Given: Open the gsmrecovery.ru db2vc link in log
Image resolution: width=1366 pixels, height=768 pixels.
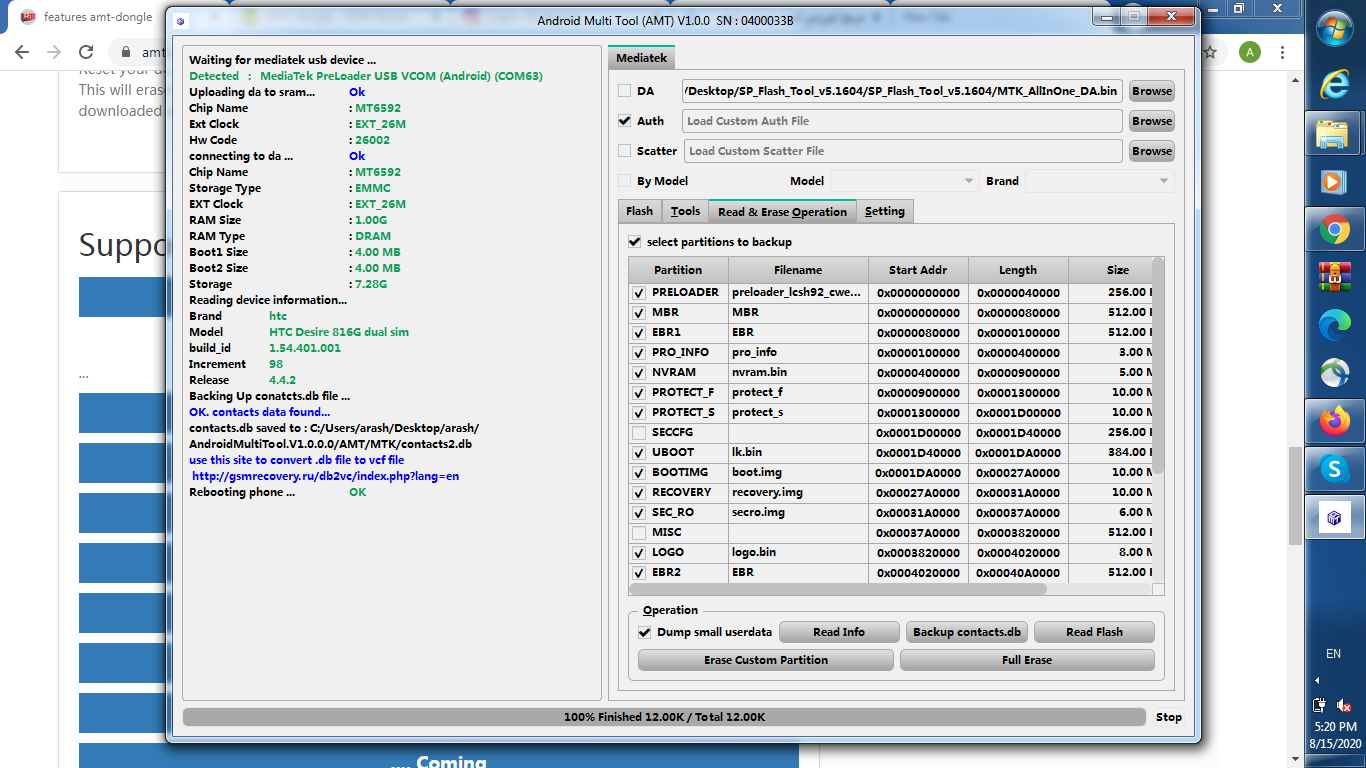Looking at the screenshot, I should tap(326, 476).
